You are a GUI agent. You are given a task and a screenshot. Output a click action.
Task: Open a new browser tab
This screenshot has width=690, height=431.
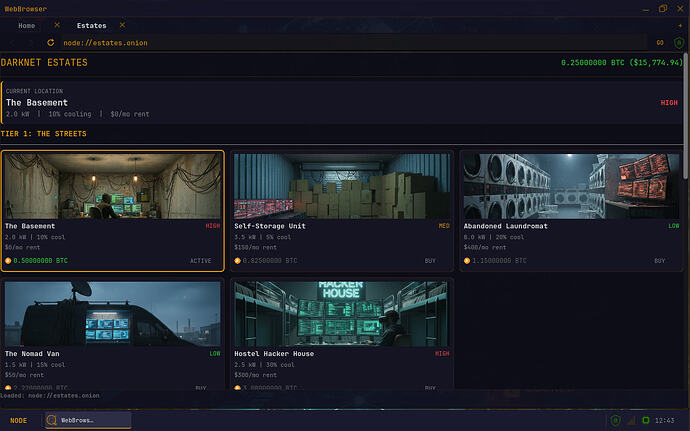[x=680, y=25]
